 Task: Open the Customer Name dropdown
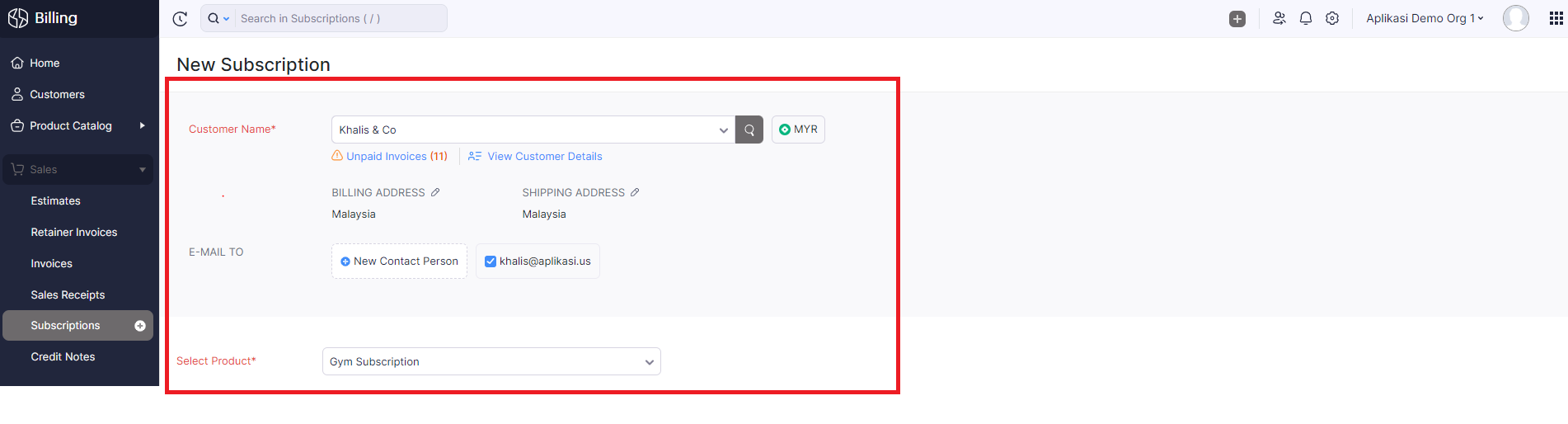533,130
